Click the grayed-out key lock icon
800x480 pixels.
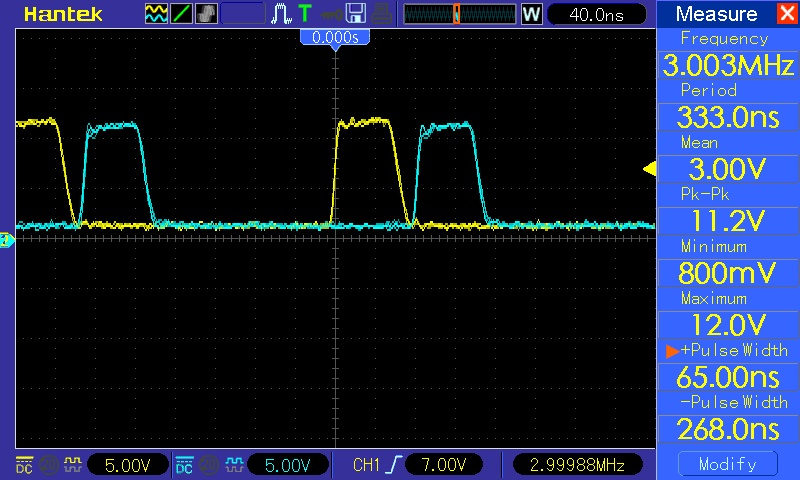332,15
